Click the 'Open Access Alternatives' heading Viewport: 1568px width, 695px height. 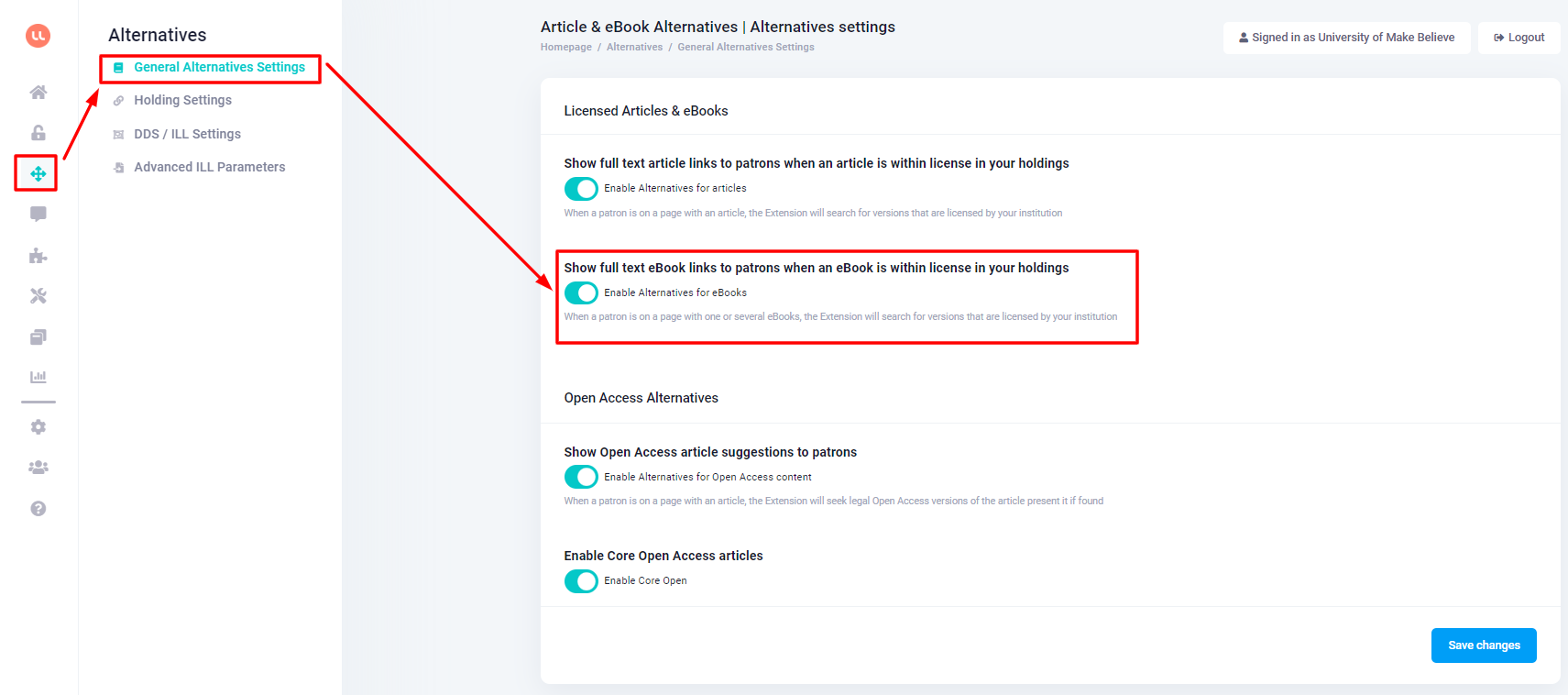coord(641,398)
